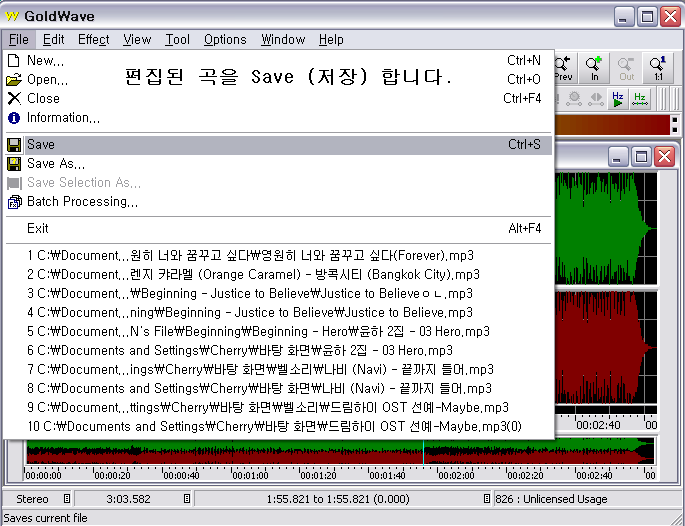Click the Hz playback rate icon with green arrow

[x=618, y=98]
